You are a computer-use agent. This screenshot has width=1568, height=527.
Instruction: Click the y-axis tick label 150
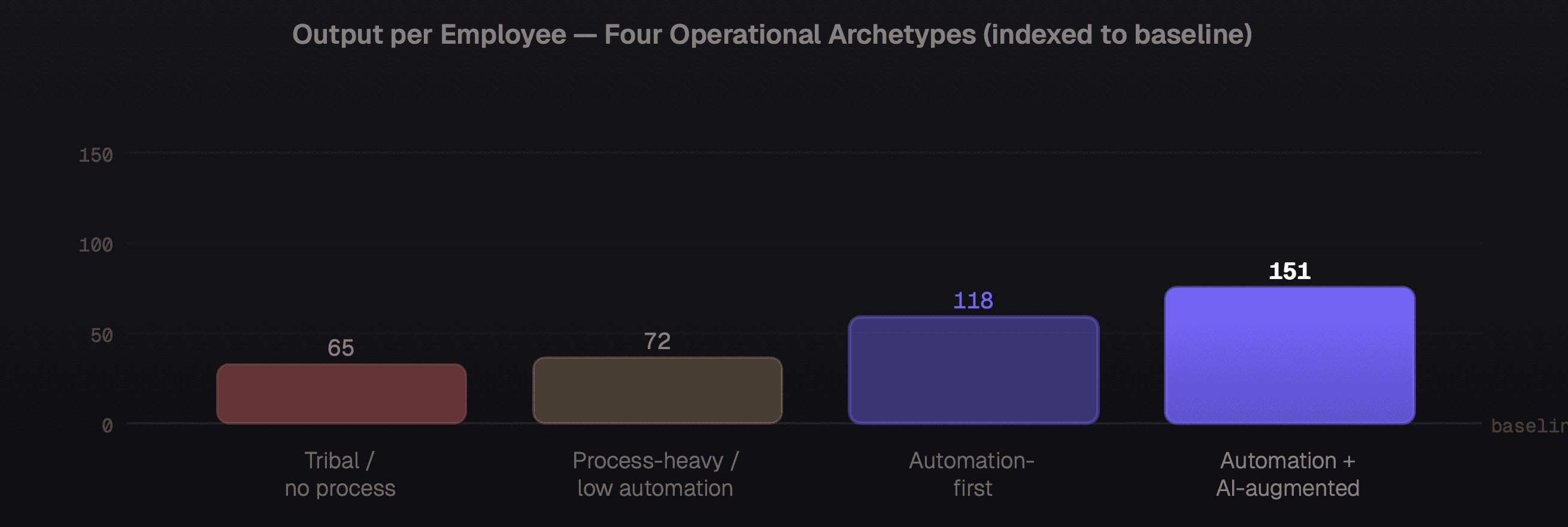point(96,155)
